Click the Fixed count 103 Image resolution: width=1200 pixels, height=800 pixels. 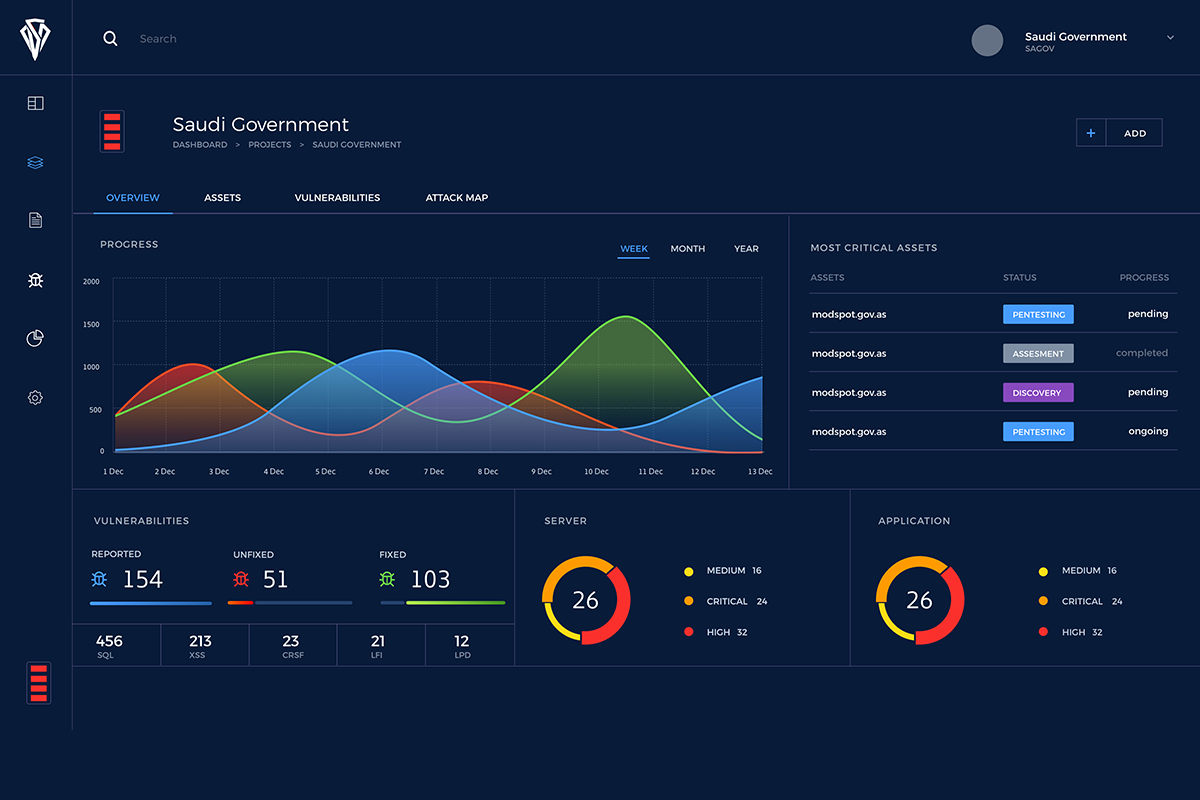pos(430,579)
